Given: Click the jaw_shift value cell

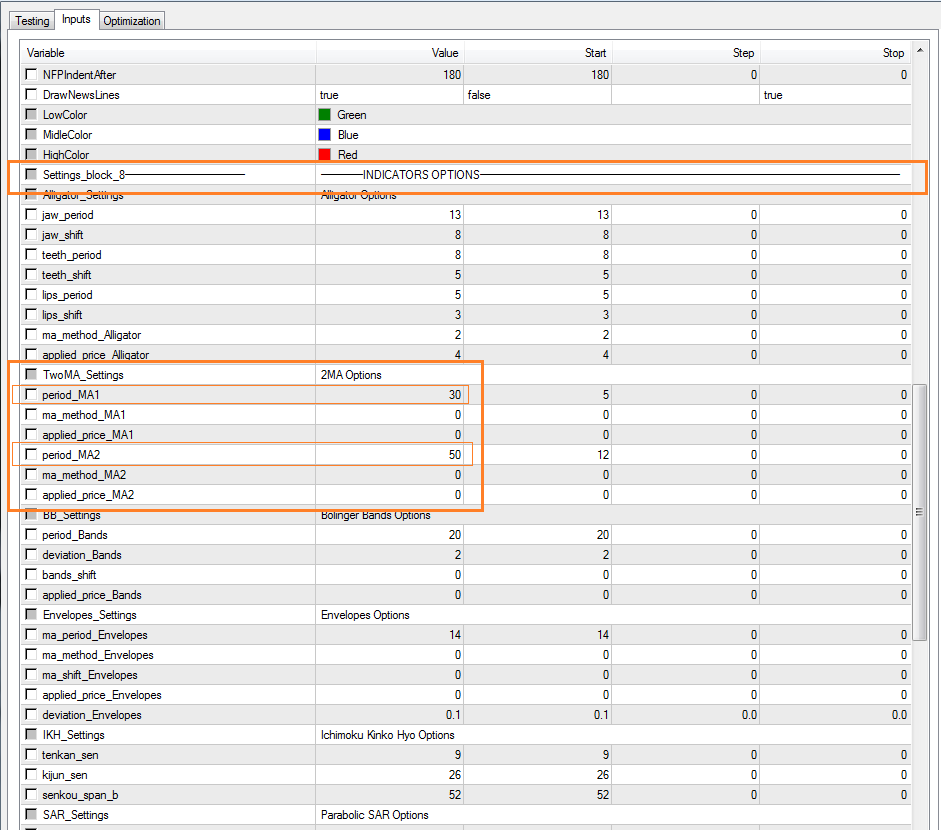Looking at the screenshot, I should tap(389, 235).
